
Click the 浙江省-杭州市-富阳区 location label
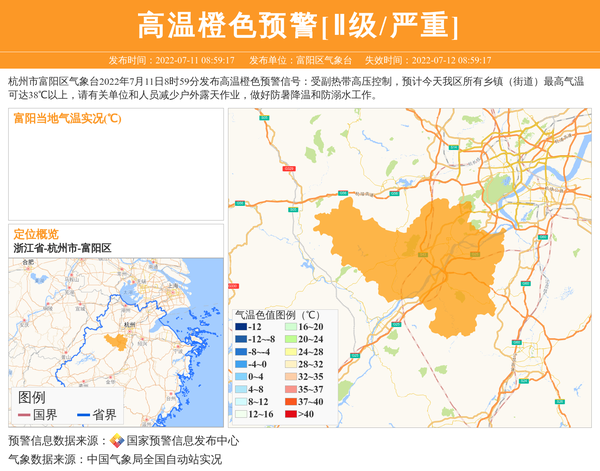pos(62,248)
